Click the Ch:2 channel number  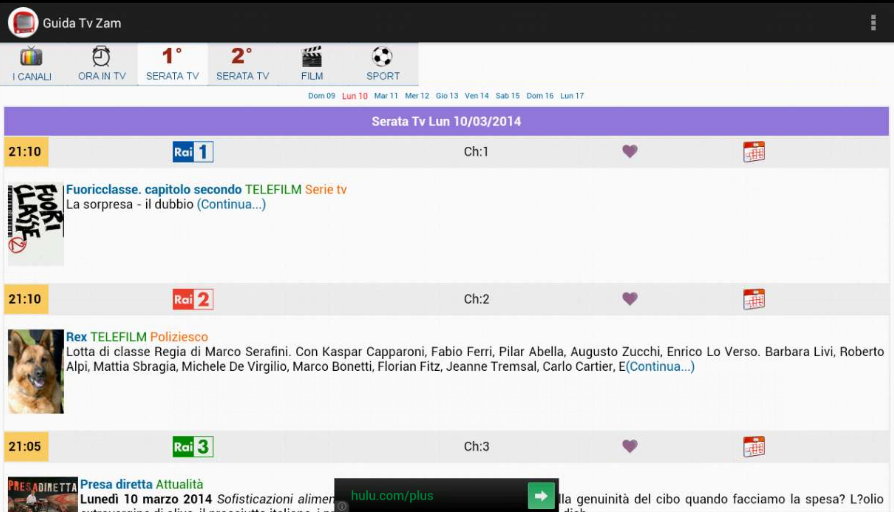tap(476, 299)
